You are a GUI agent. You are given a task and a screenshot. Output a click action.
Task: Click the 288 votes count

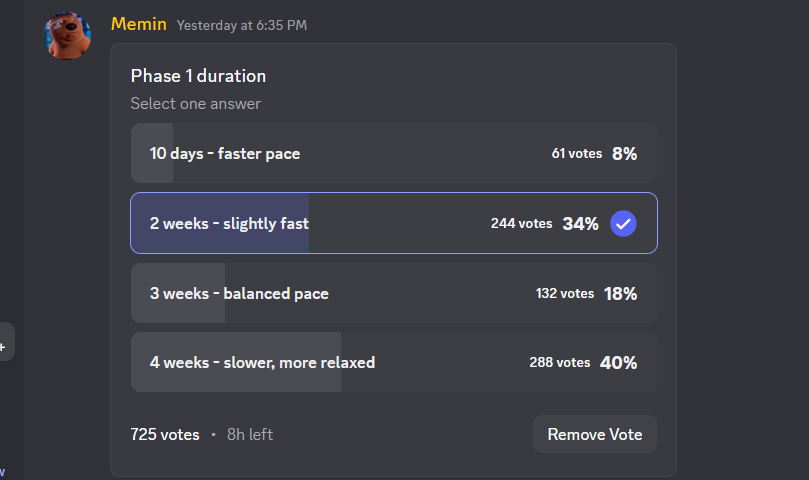point(560,362)
